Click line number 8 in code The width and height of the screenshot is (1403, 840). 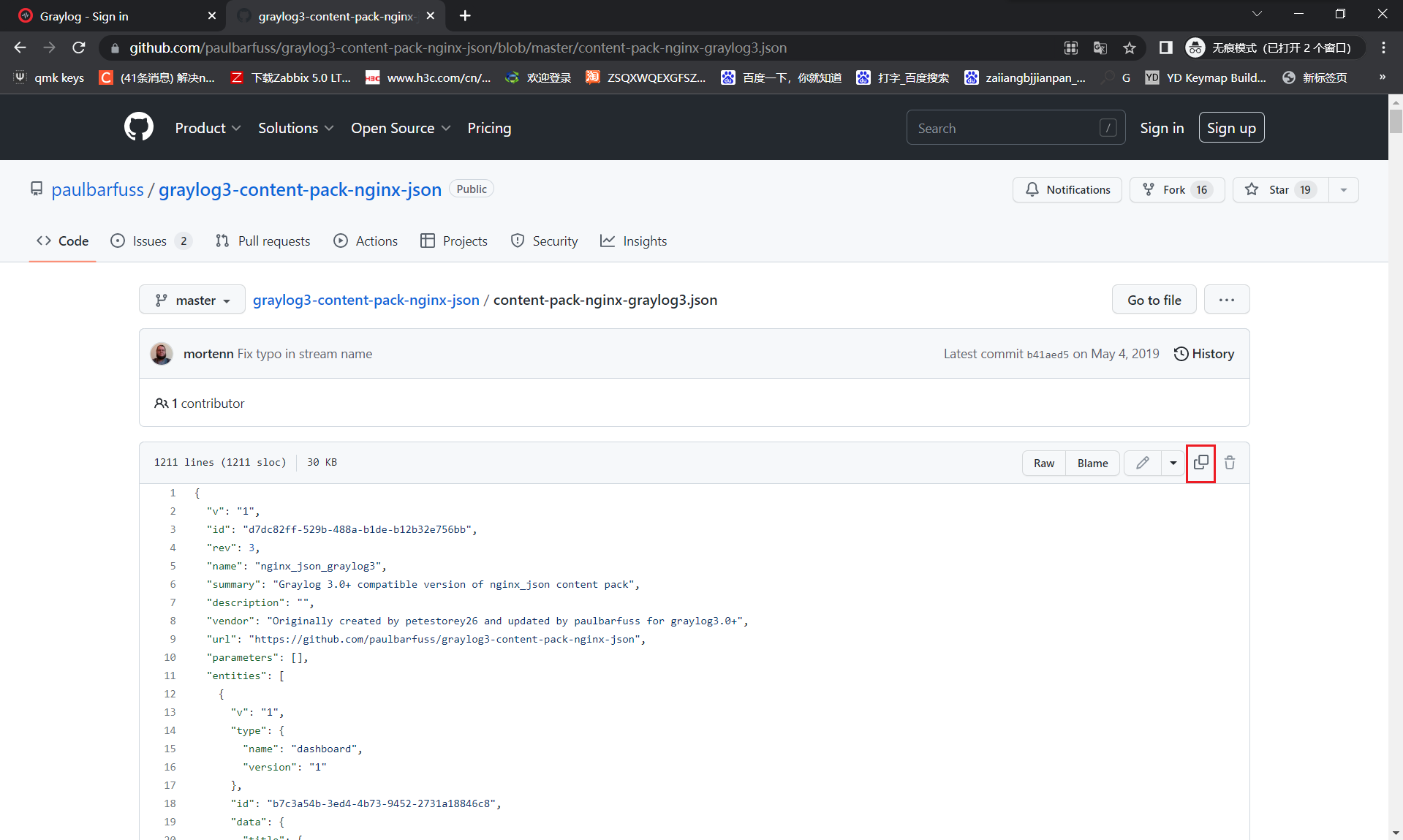coord(173,621)
